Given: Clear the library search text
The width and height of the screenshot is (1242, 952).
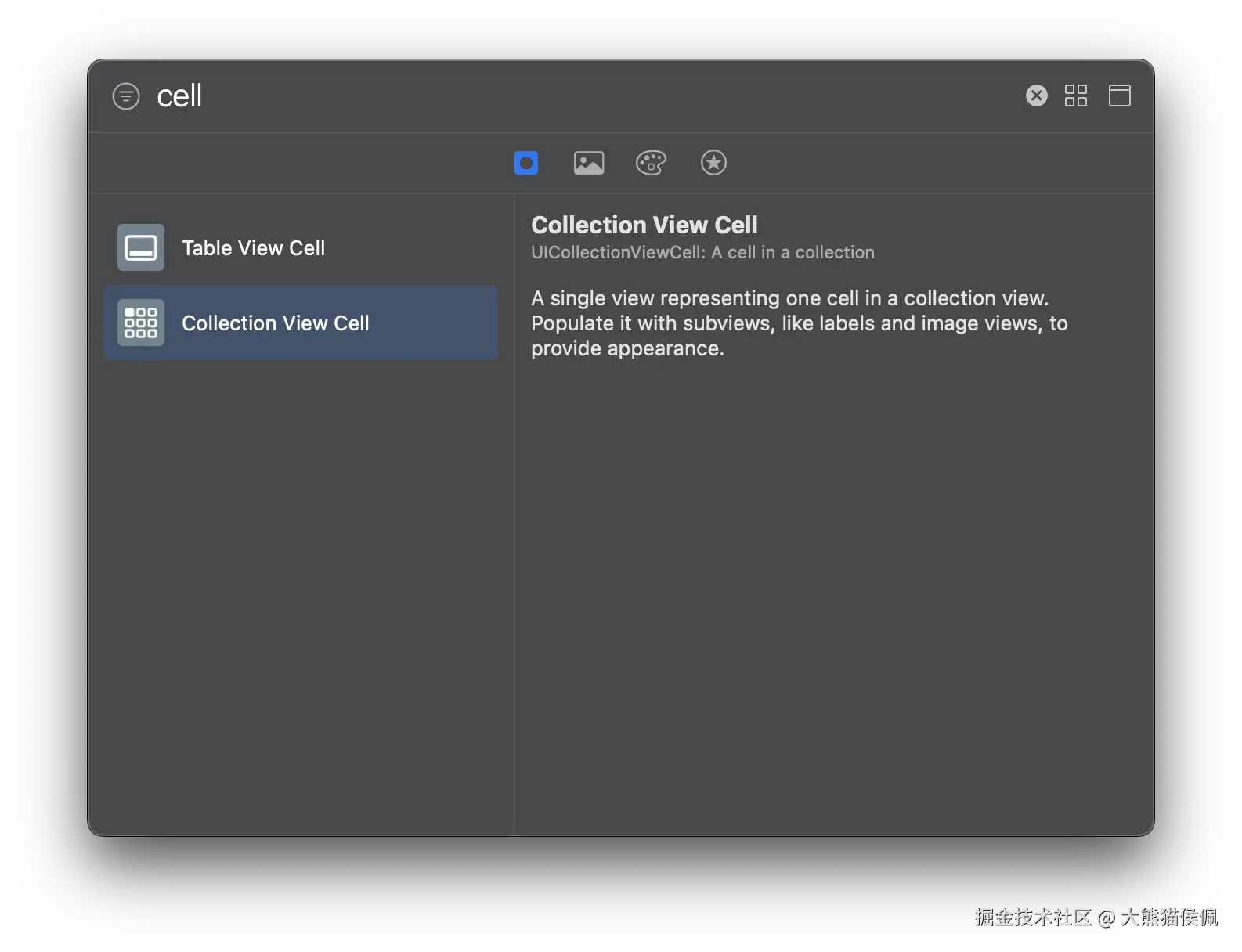Looking at the screenshot, I should tap(1036, 96).
